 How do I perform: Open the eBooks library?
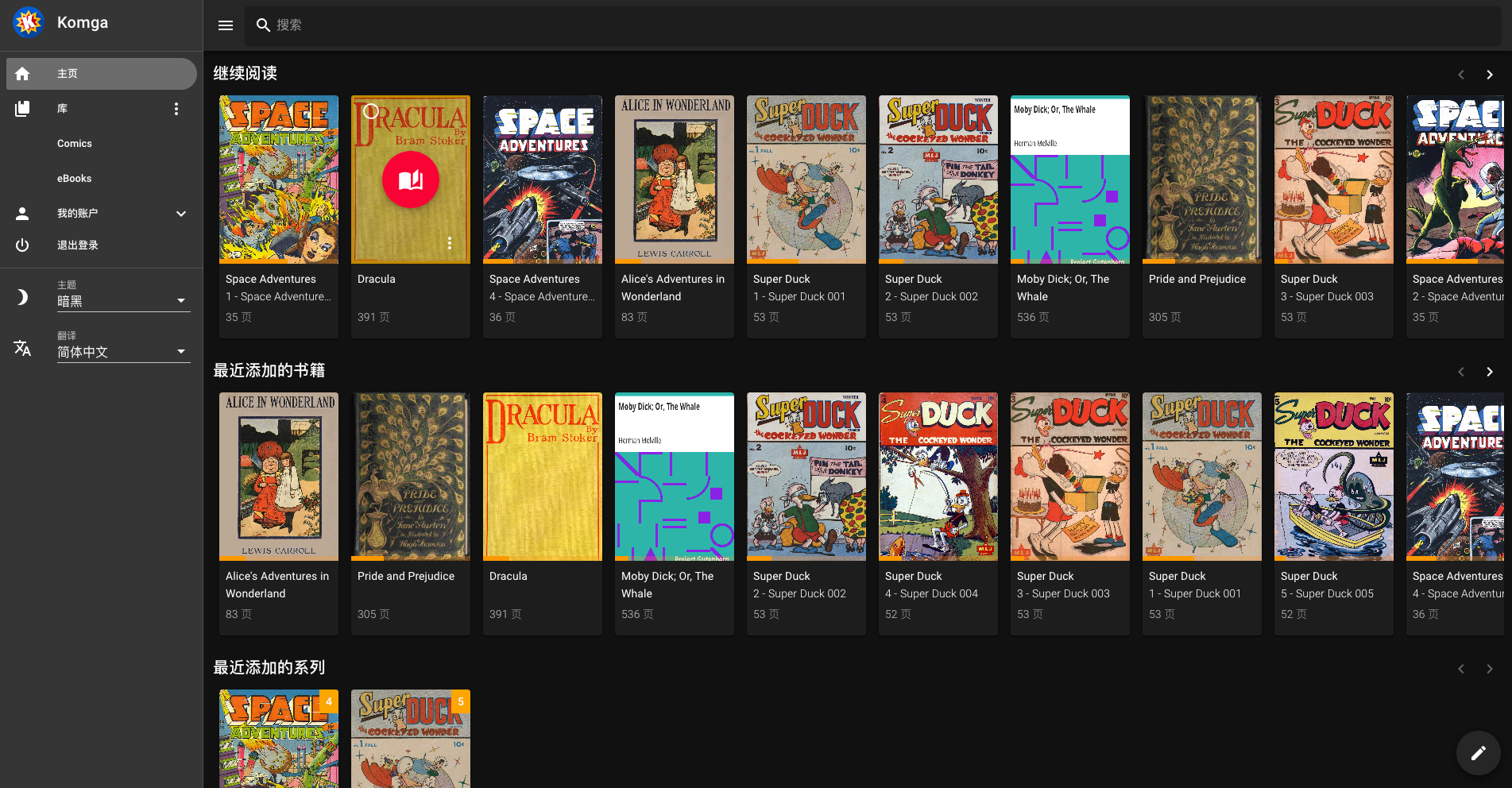click(75, 179)
